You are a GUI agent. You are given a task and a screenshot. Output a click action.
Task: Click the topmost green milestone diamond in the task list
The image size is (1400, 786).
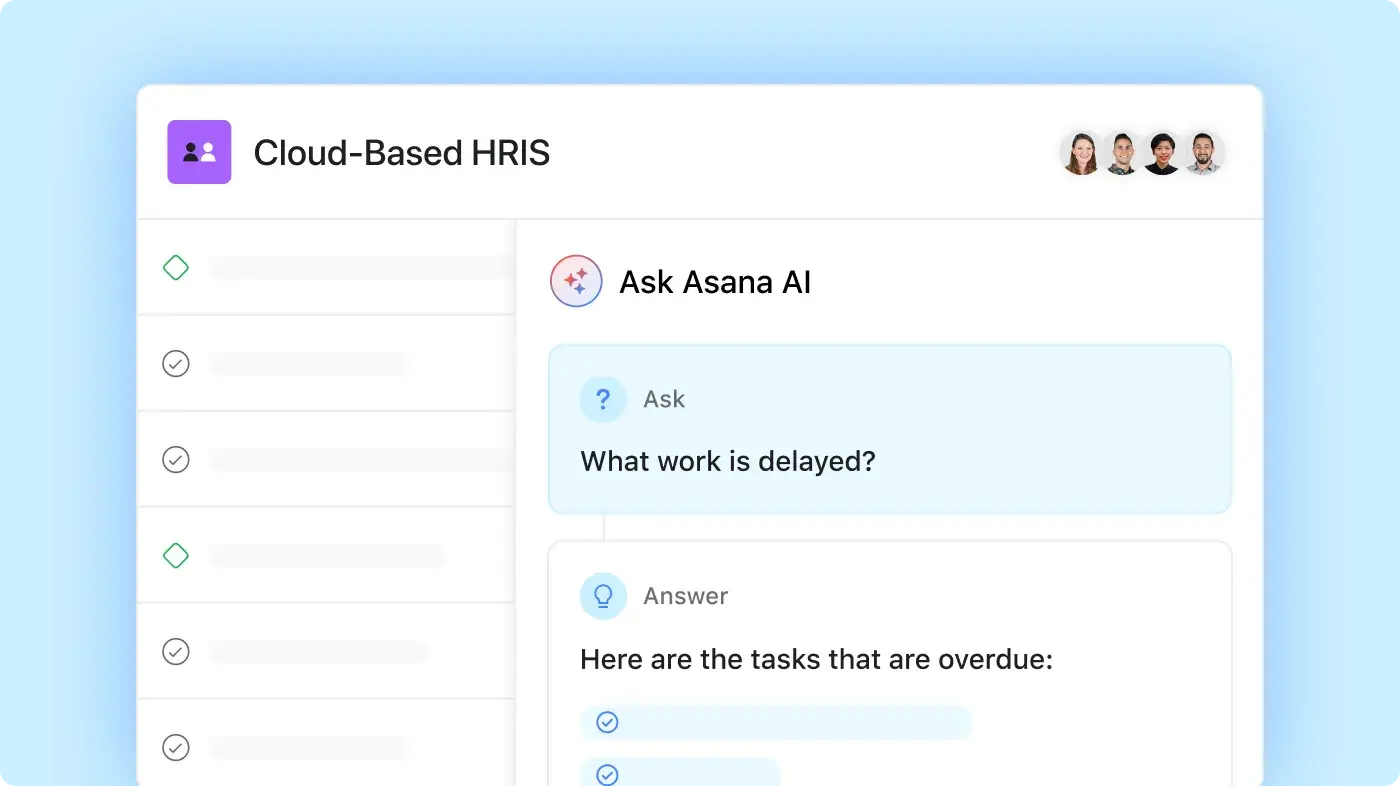(176, 268)
